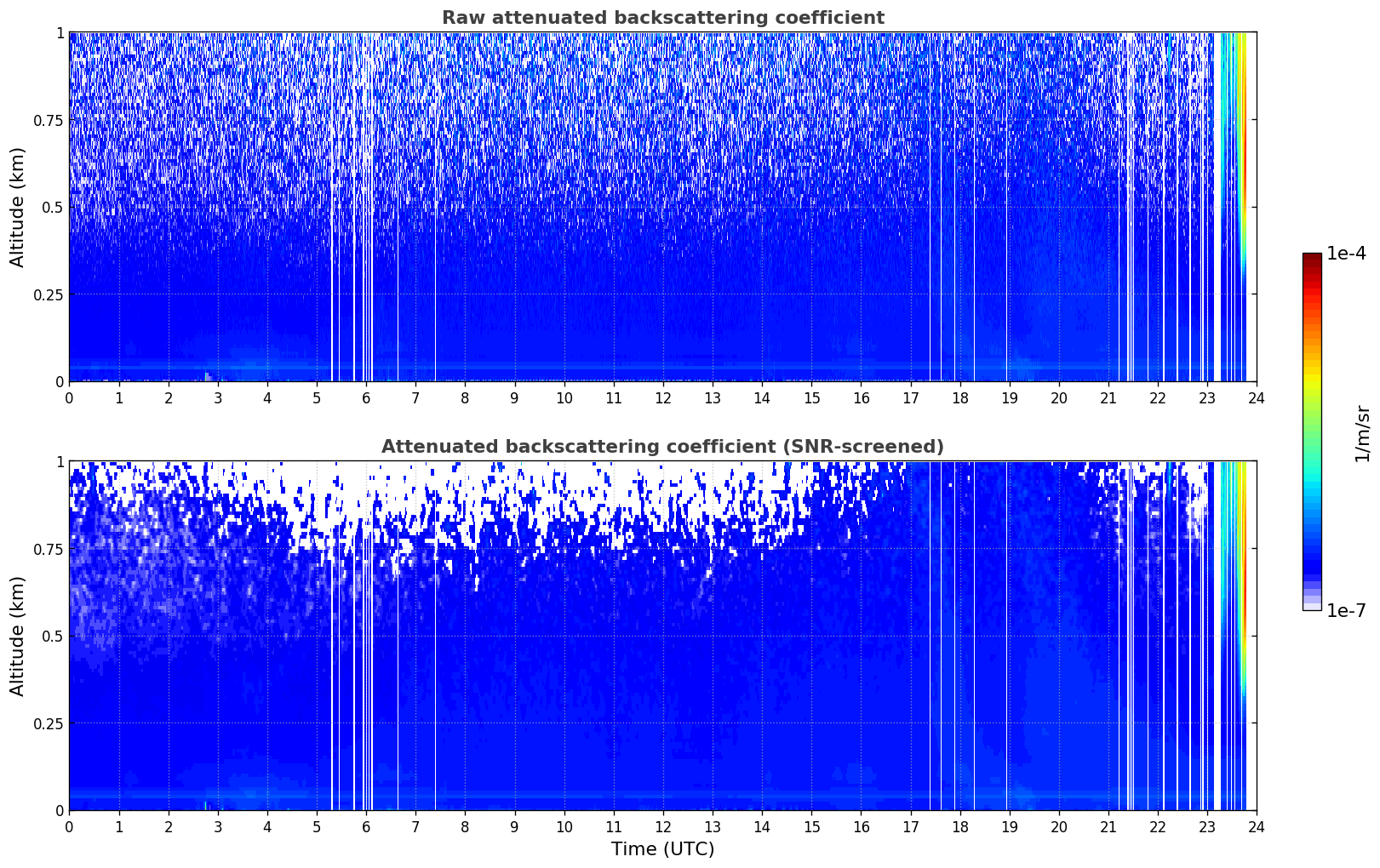This screenshot has height=868, width=1380.
Task: Click the SNR-screened backscatter heatmap plot area
Action: click(662, 636)
